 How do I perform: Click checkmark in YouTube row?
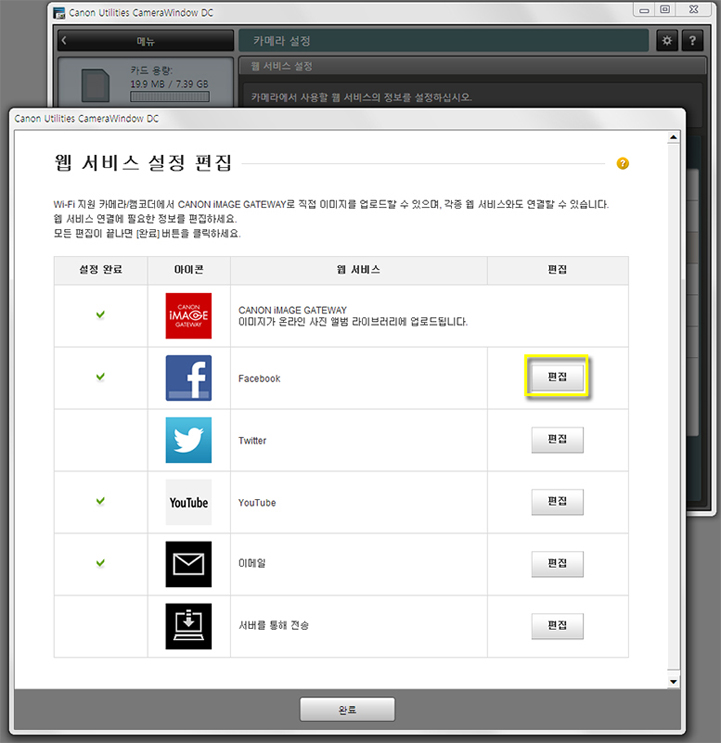(100, 501)
